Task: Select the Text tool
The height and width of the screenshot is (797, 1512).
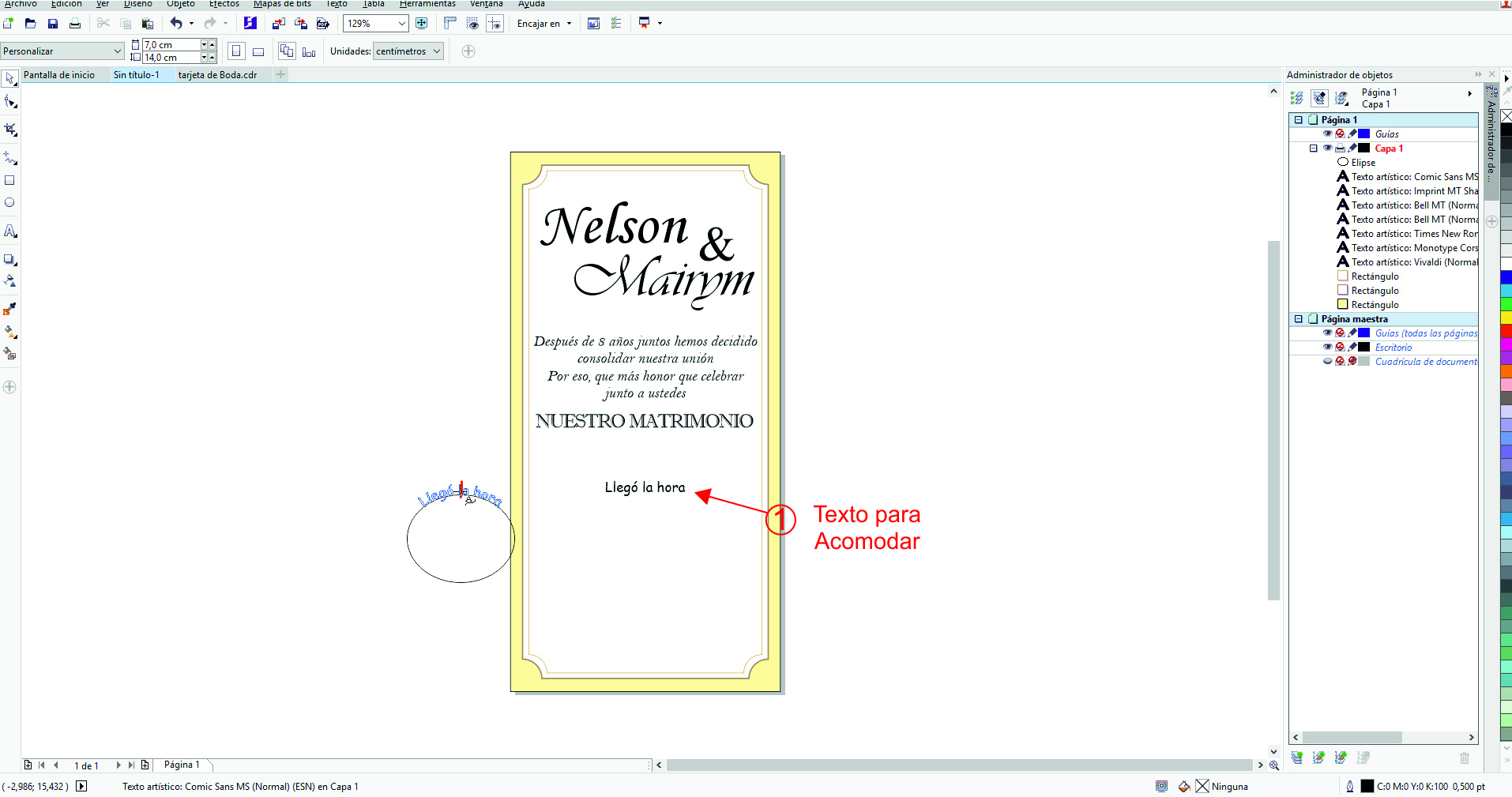Action: pos(9,231)
